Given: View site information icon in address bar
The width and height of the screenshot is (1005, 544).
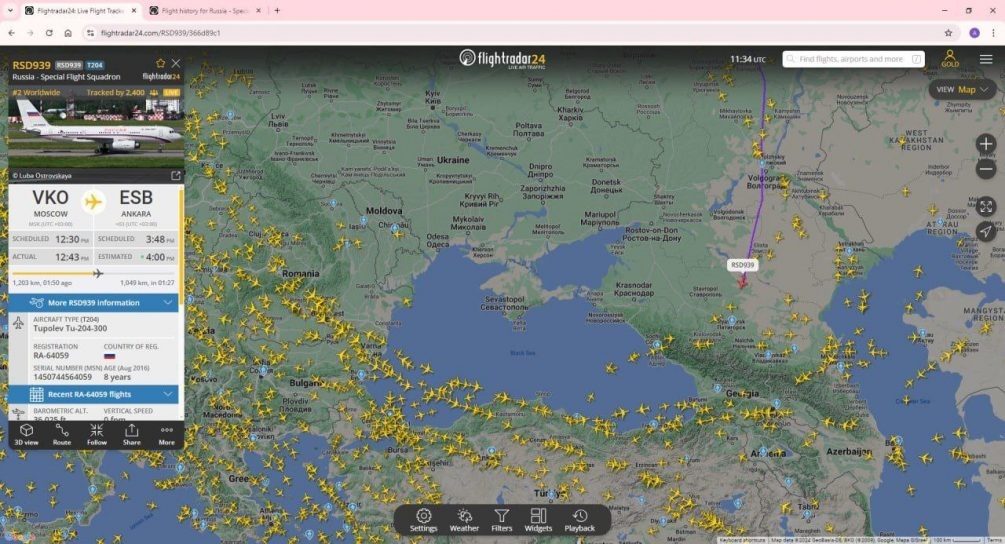Looking at the screenshot, I should (90, 33).
